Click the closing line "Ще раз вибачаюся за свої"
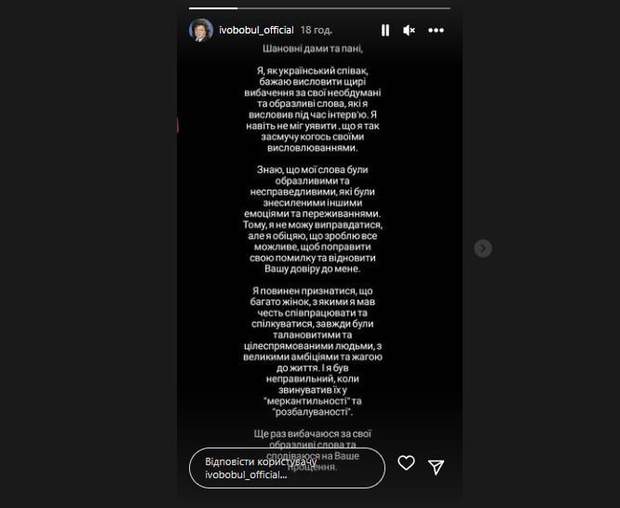 tap(312, 434)
